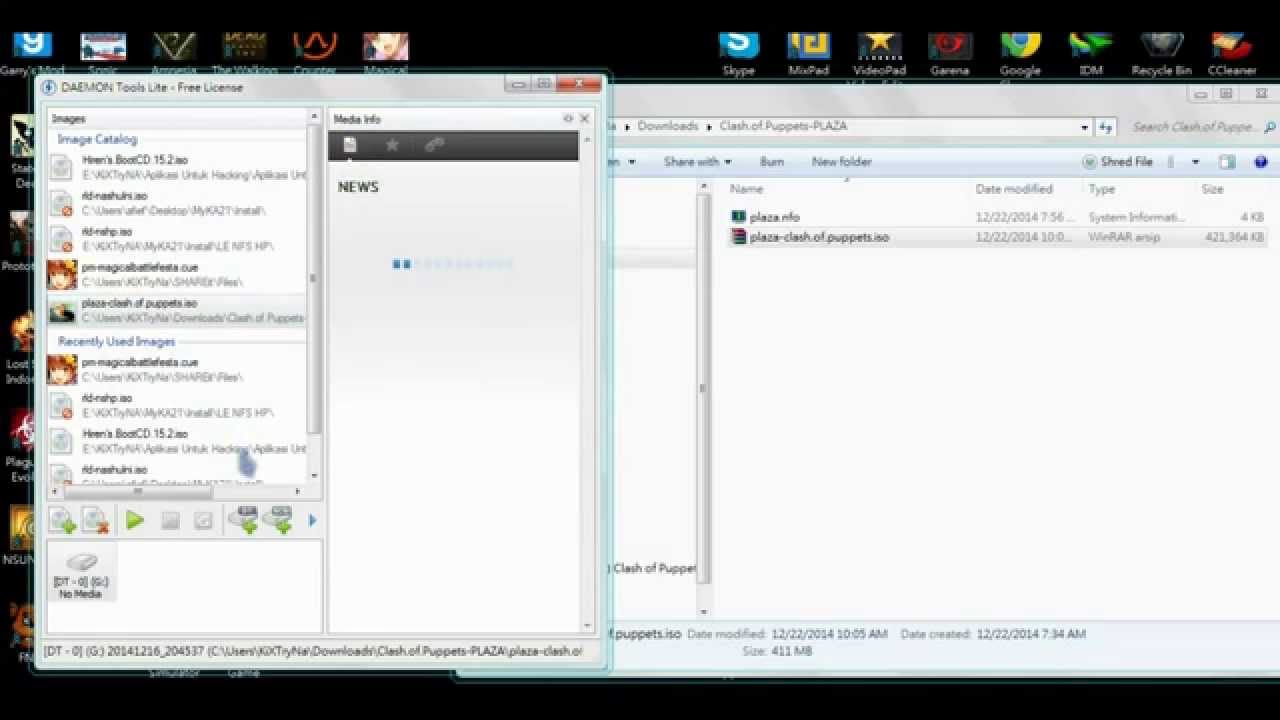Viewport: 1280px width, 720px height.
Task: Select Hiren's BootCD 15.2.iso in Recently Used Images
Action: 177,441
